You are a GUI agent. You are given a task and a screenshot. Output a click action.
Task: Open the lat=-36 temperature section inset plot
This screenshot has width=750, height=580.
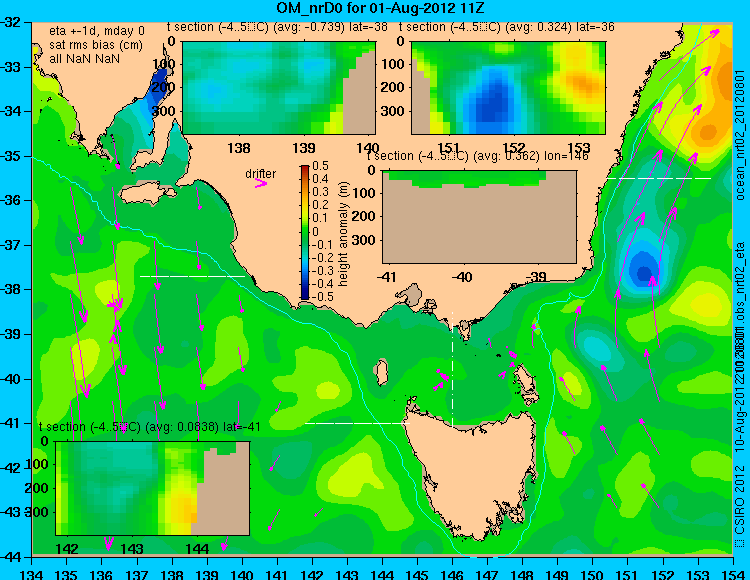pyautogui.click(x=508, y=88)
